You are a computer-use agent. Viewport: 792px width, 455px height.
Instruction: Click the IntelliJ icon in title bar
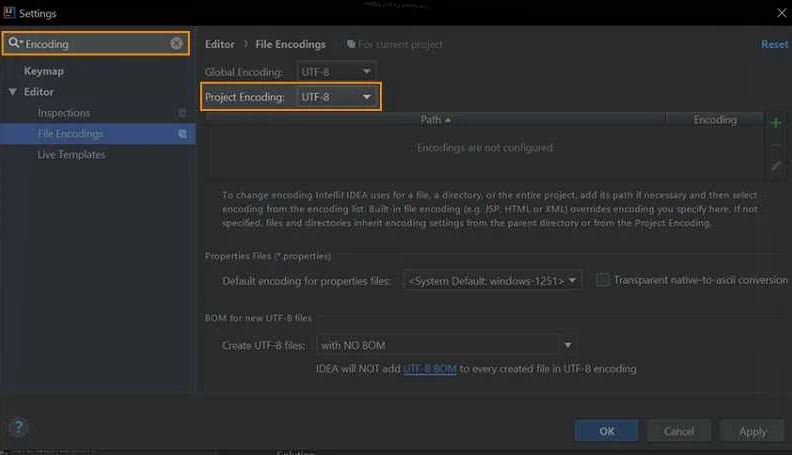pos(9,12)
